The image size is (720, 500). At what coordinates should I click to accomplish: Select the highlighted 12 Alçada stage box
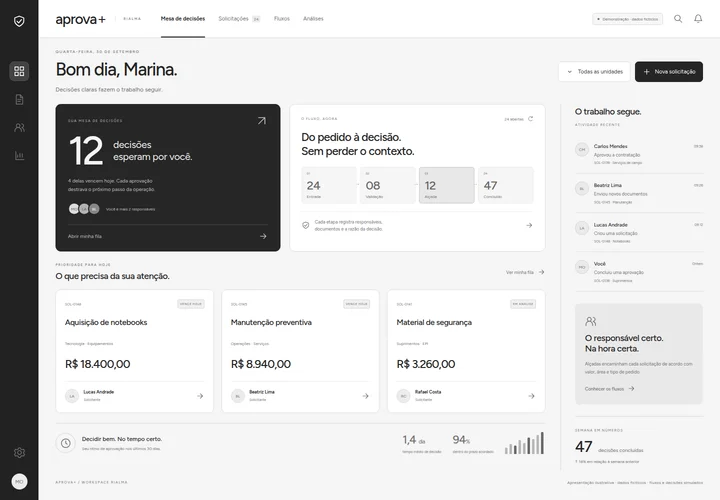point(447,185)
